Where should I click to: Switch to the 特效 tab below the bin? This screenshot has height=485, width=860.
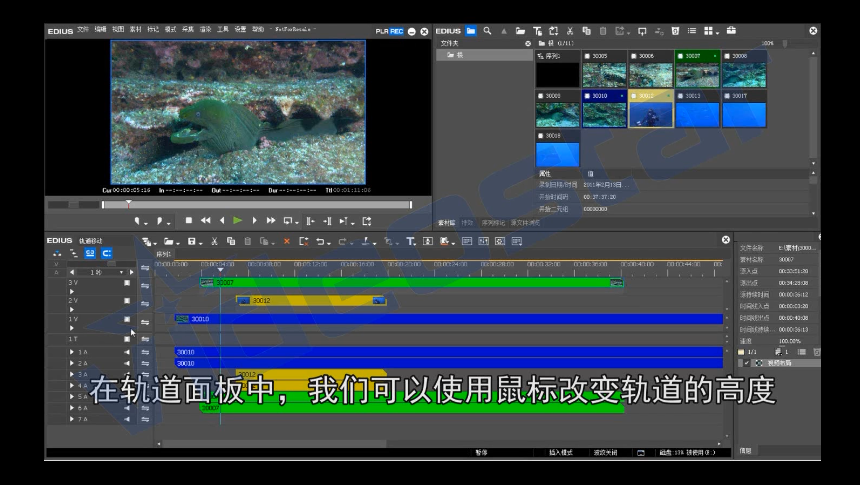coord(467,222)
